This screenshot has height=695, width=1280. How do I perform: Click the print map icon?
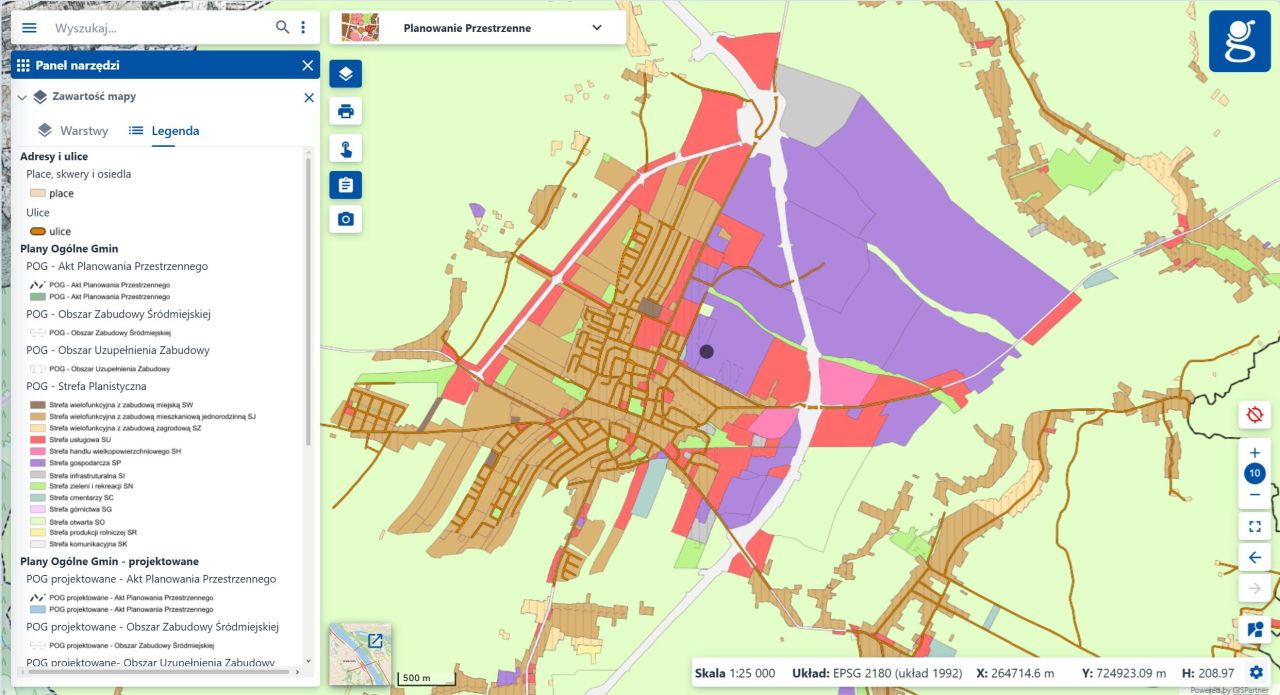(x=345, y=110)
